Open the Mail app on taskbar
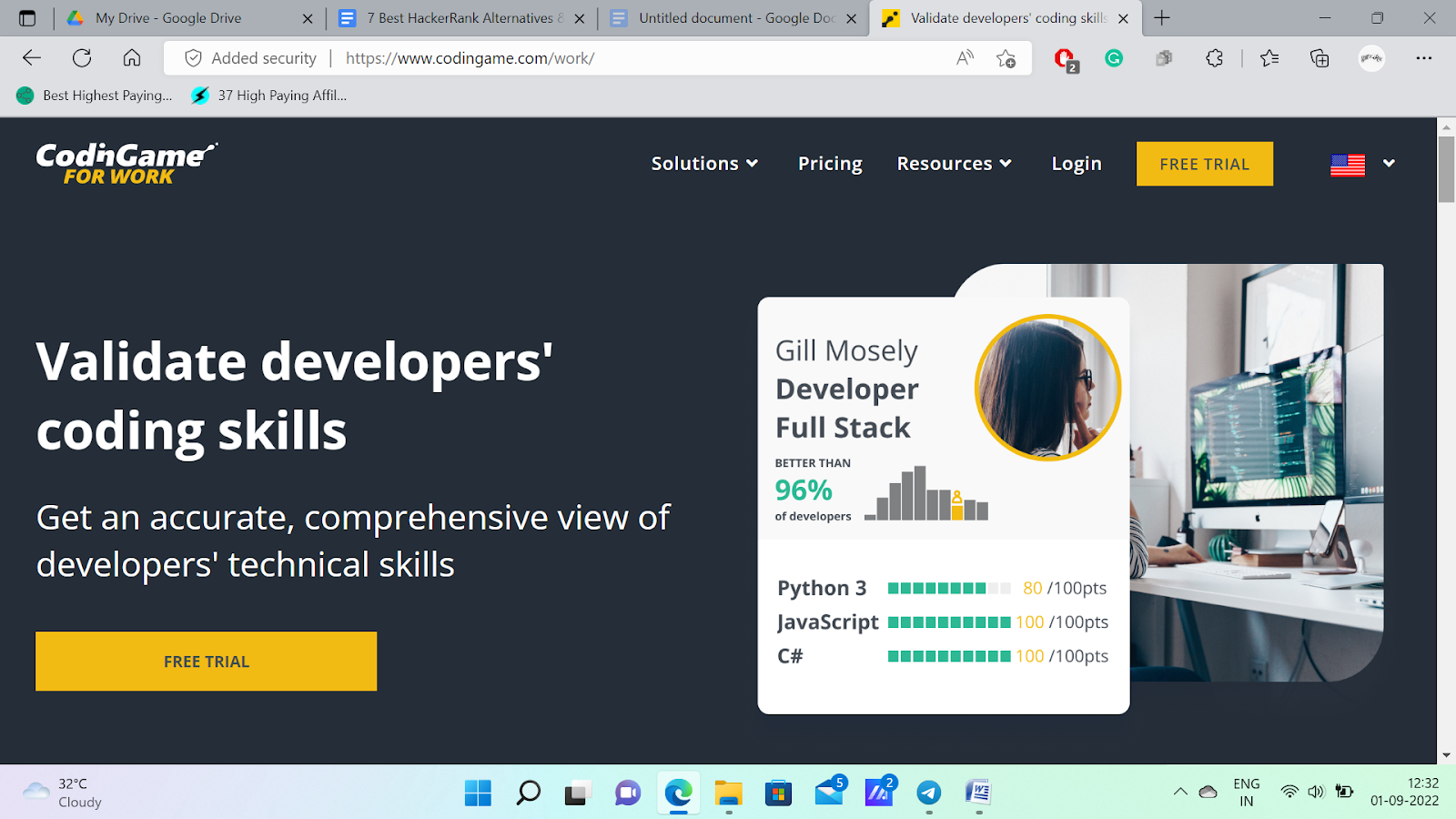 pyautogui.click(x=830, y=791)
